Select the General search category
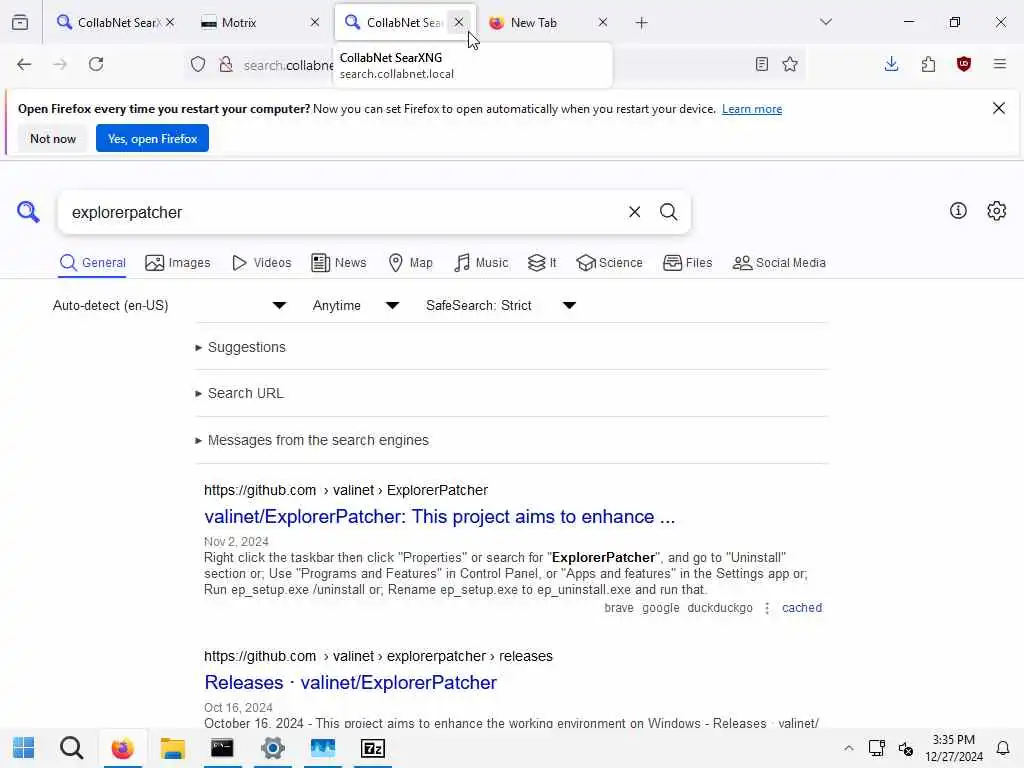1024x768 pixels. point(92,263)
